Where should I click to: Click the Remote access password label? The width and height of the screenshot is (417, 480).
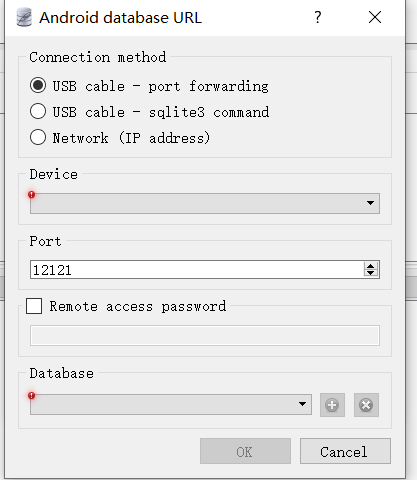[x=138, y=306]
